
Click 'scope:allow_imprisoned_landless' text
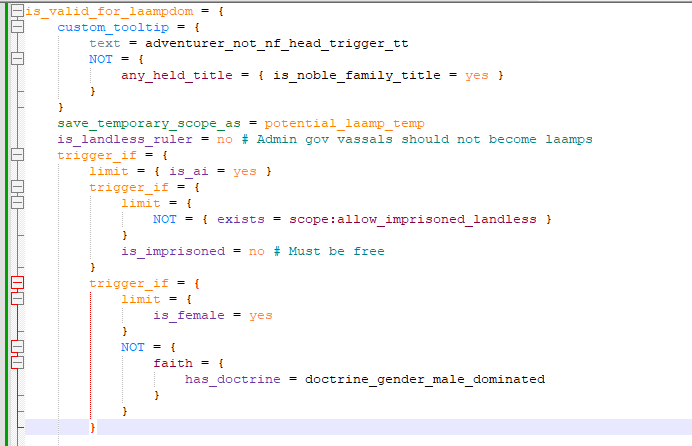[413, 219]
